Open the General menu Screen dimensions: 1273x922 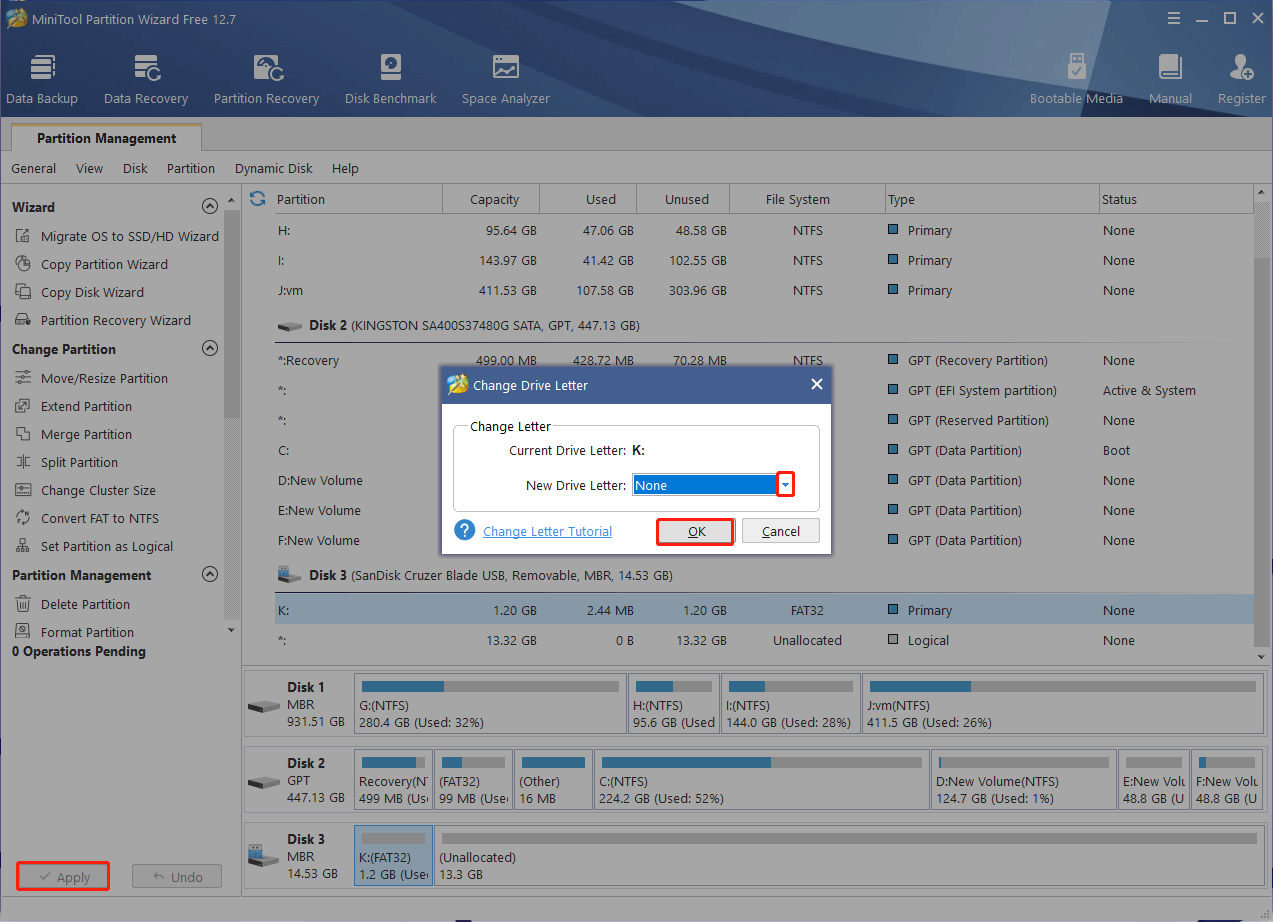(x=34, y=169)
